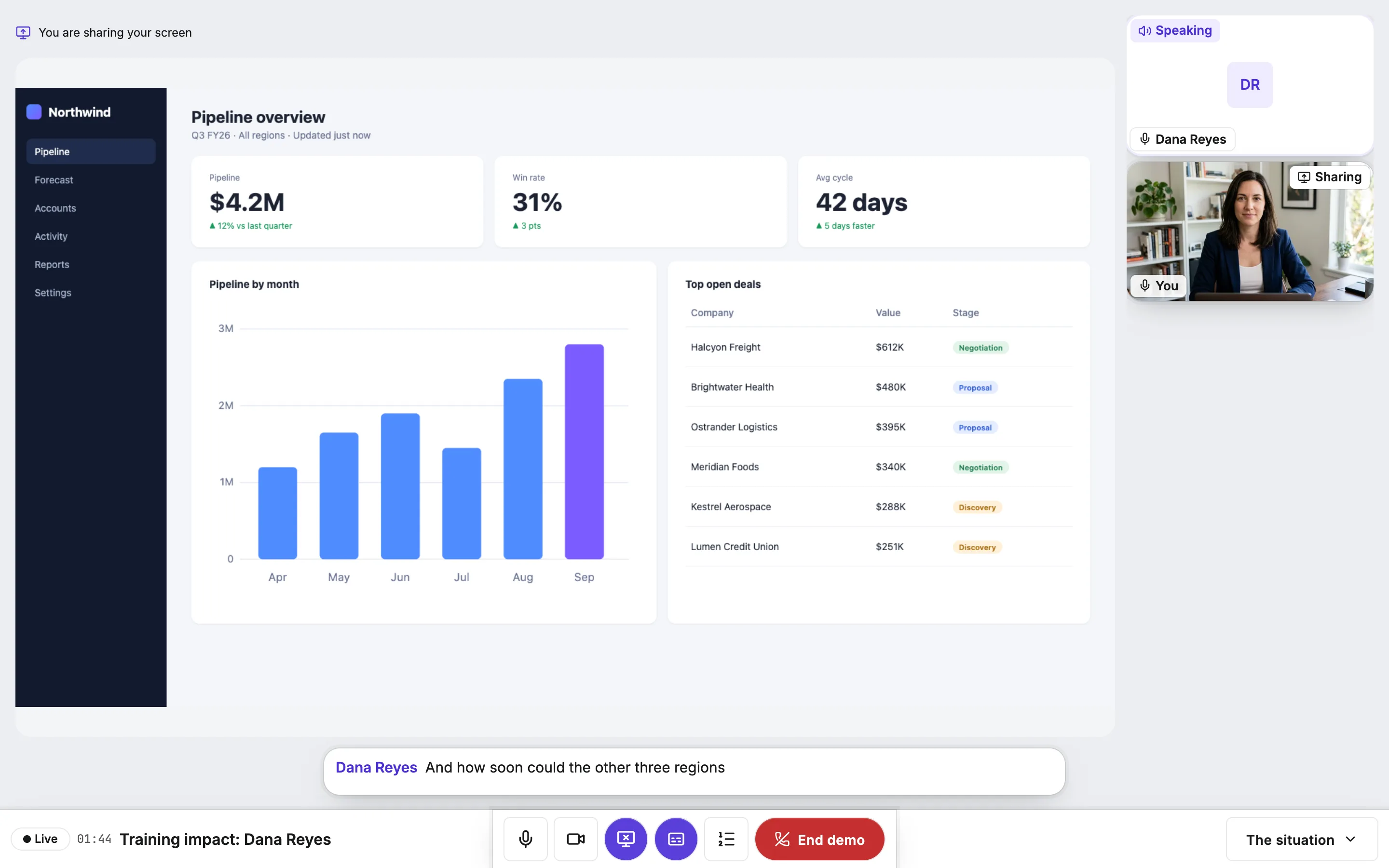The width and height of the screenshot is (1389, 868).
Task: Click the Speaking indicator on Dana's tile
Action: pos(1175,30)
